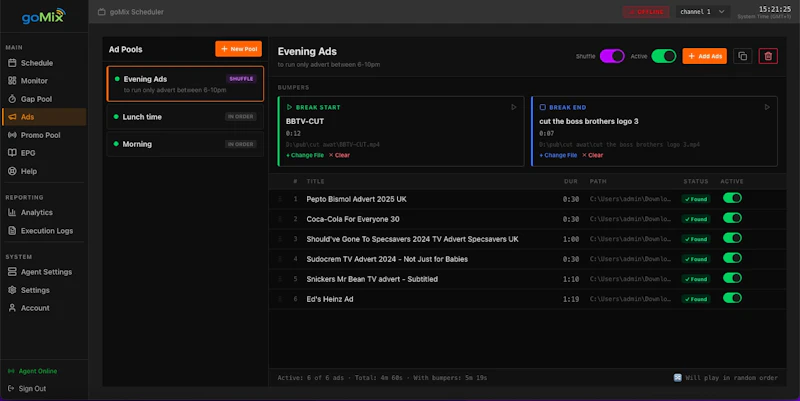Screen dimensions: 800x401
Task: Click Ed's Heinz Ad title
Action: pos(330,299)
